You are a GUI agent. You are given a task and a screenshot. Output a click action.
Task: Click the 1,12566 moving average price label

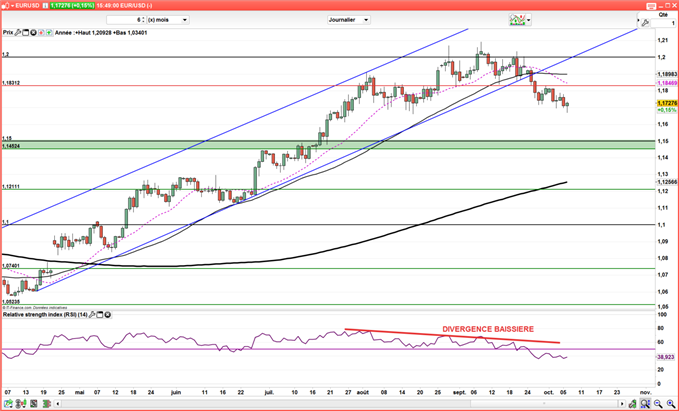[x=667, y=182]
